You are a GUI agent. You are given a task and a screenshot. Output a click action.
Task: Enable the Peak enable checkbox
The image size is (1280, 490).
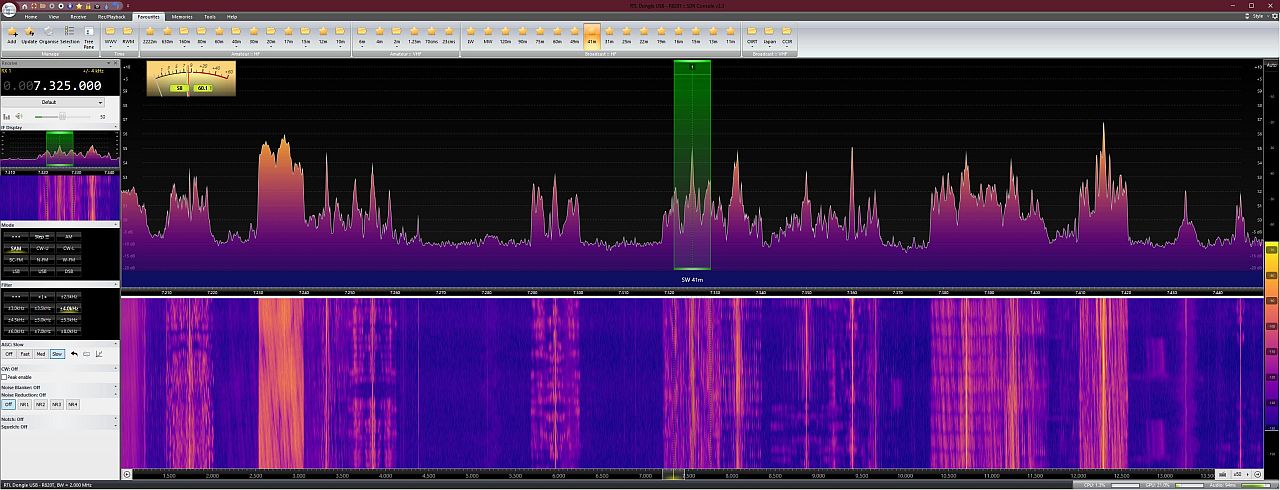[x=5, y=377]
